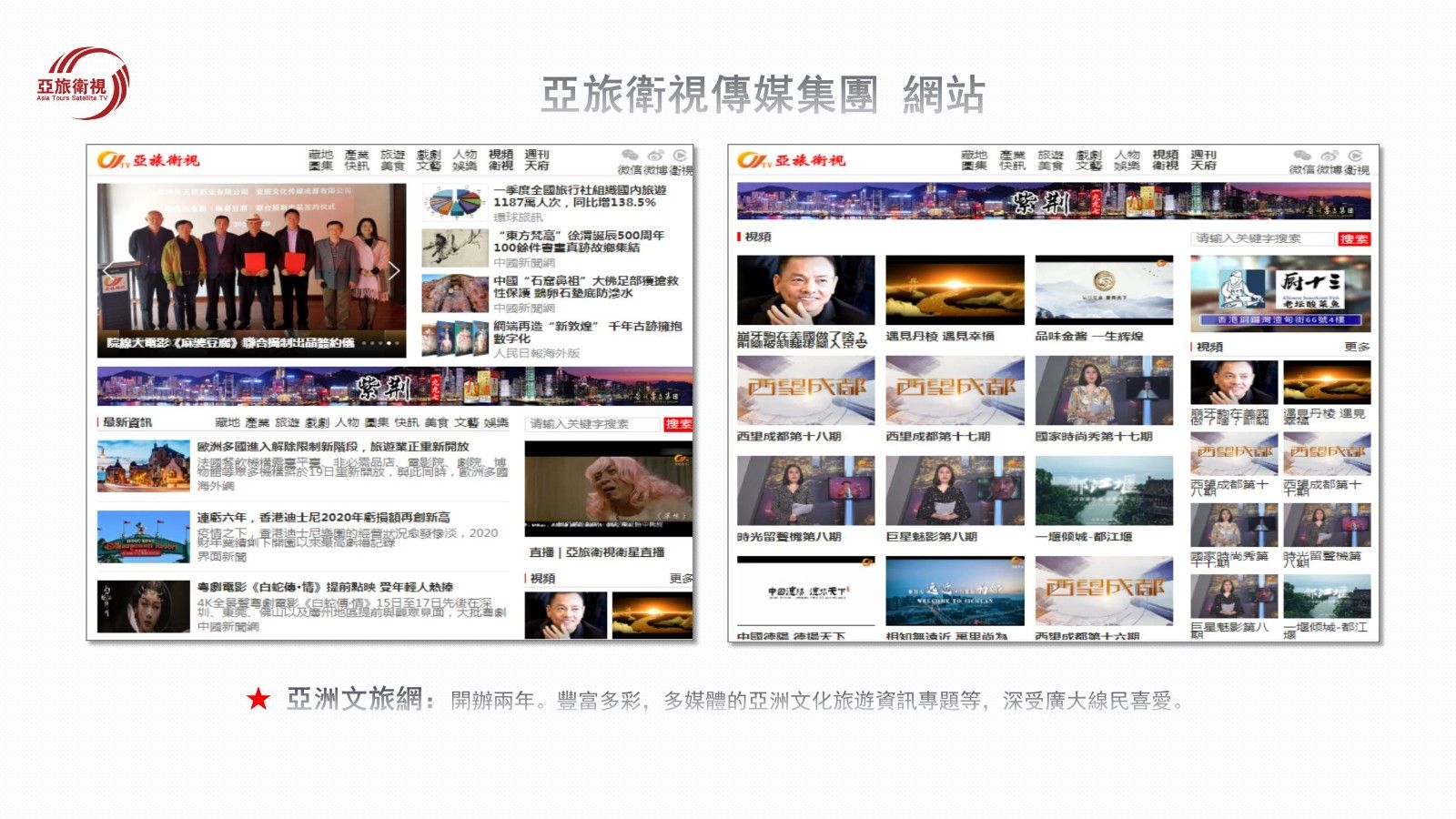Select the 娛樂 filter in the 最新資訊 bar

[x=496, y=422]
